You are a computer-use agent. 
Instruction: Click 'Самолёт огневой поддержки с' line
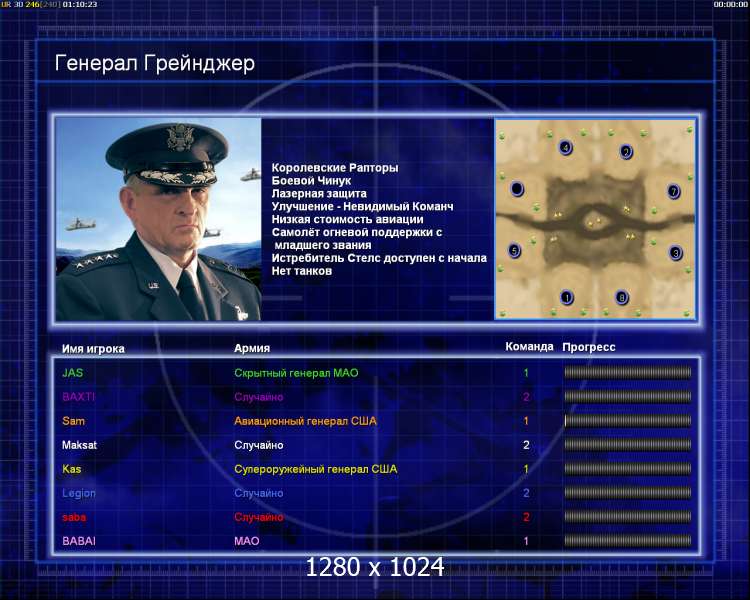(x=357, y=233)
